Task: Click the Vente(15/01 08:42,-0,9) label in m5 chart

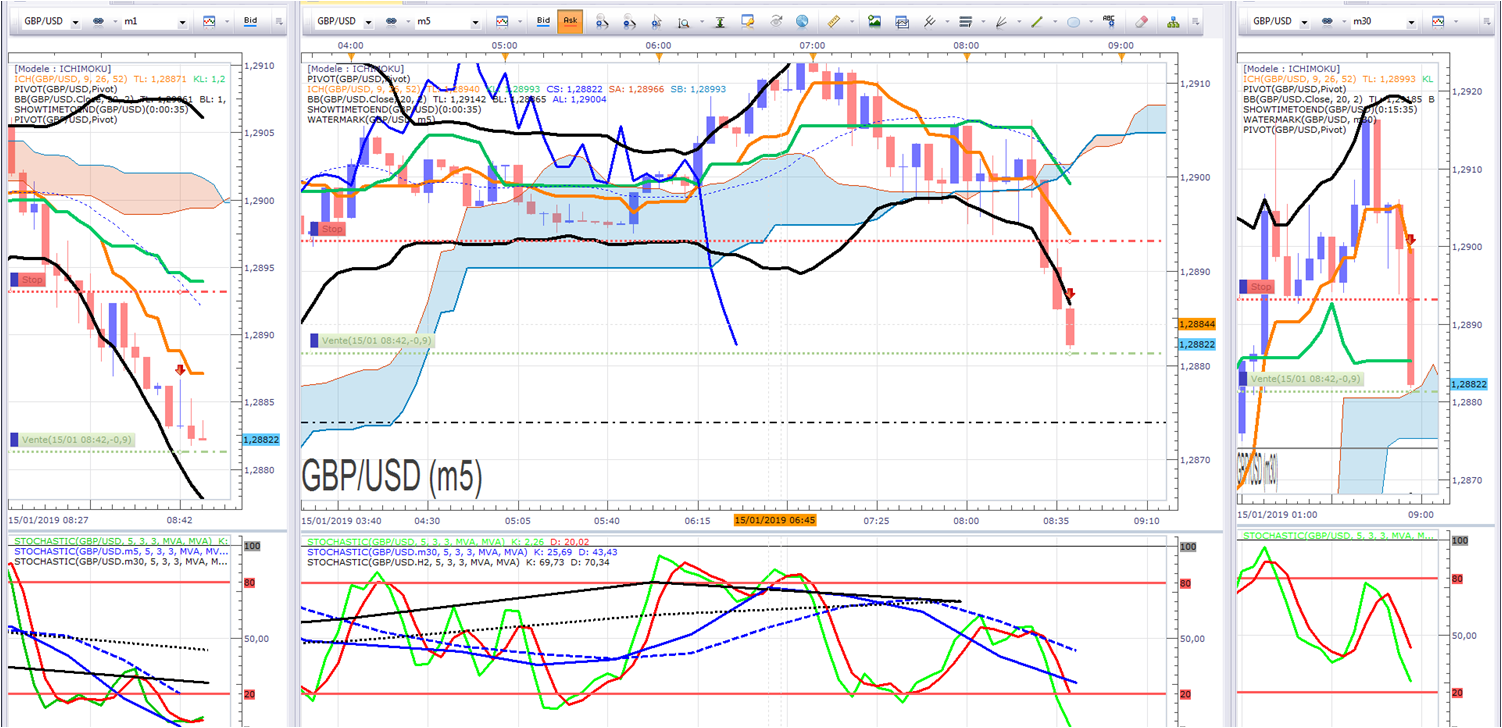Action: [372, 341]
